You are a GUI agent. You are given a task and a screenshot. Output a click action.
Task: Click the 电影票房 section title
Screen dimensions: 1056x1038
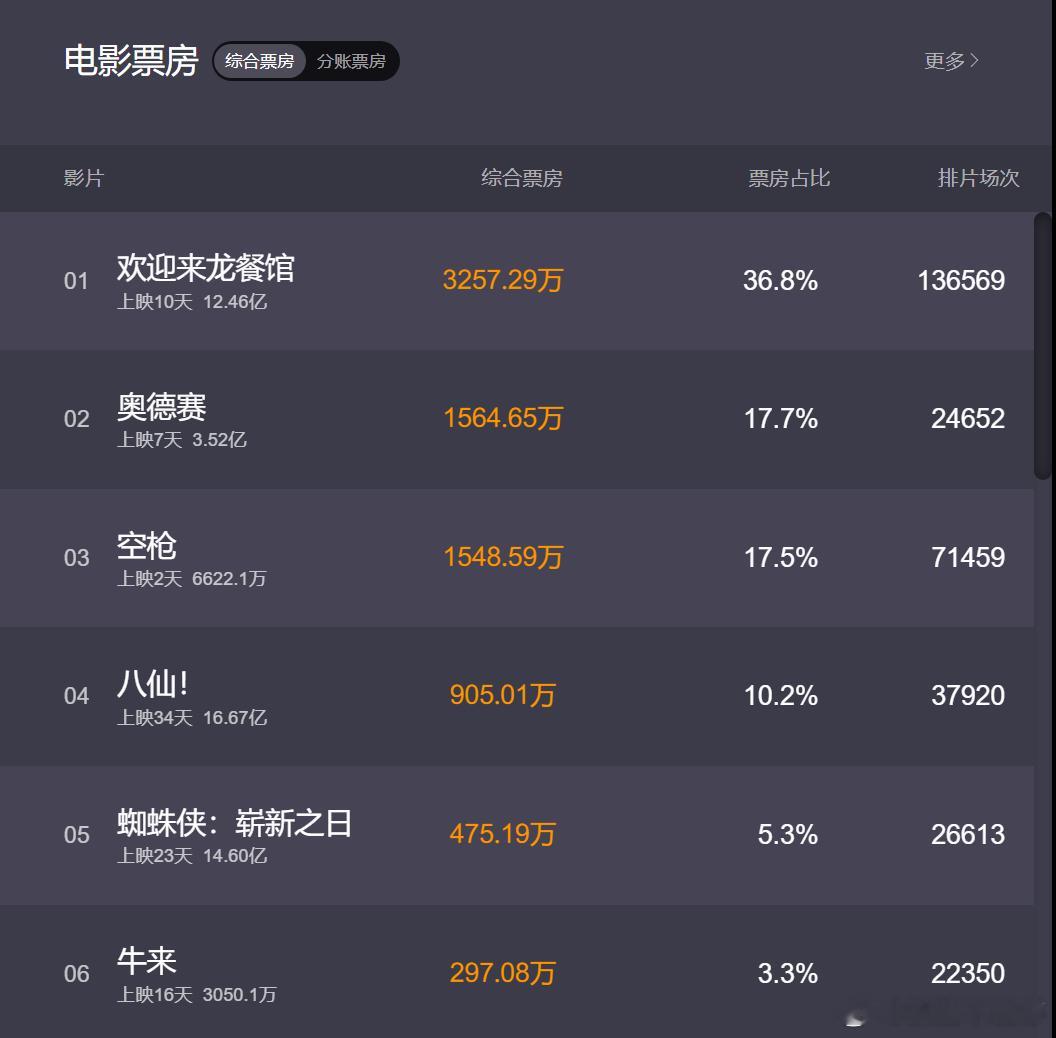click(131, 61)
